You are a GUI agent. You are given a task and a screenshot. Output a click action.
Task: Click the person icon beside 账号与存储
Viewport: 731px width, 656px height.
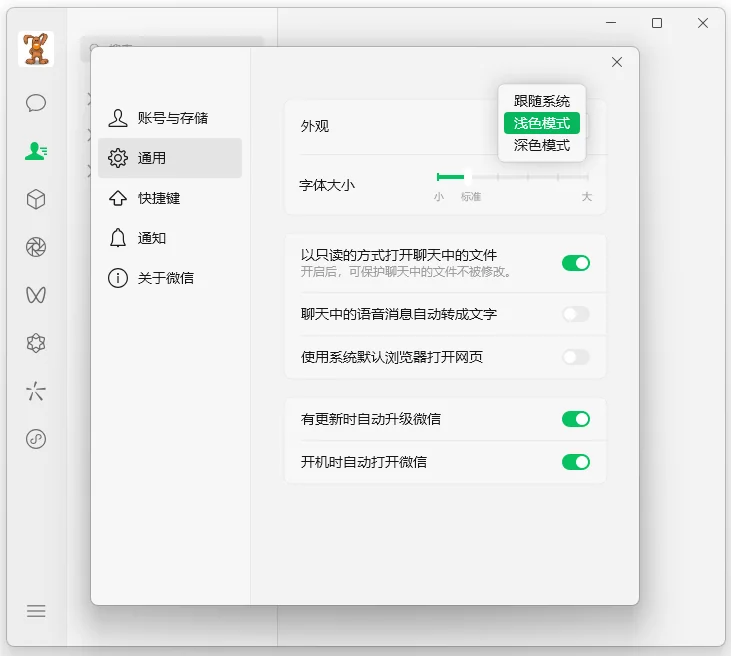point(117,118)
